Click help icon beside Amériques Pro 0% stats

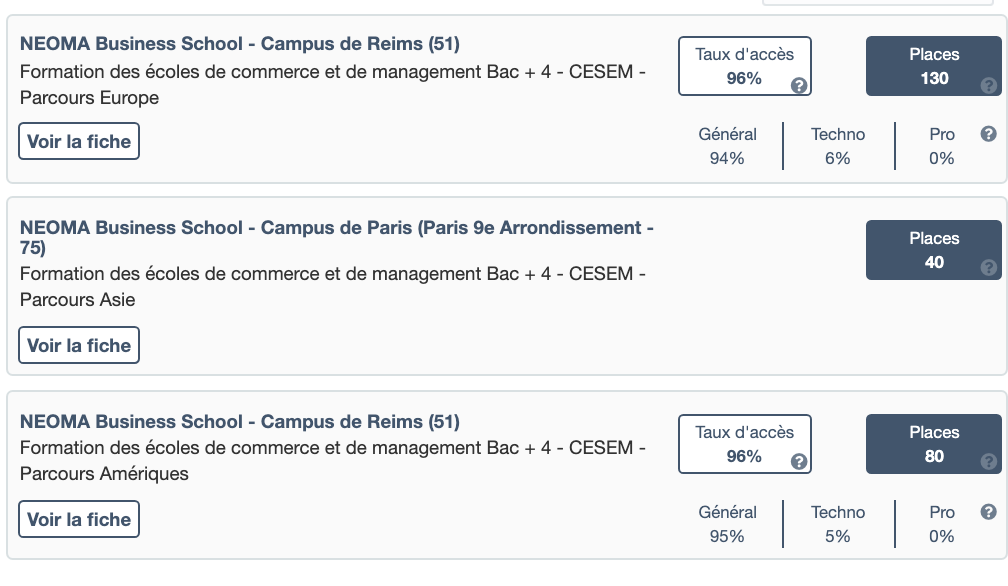(988, 512)
